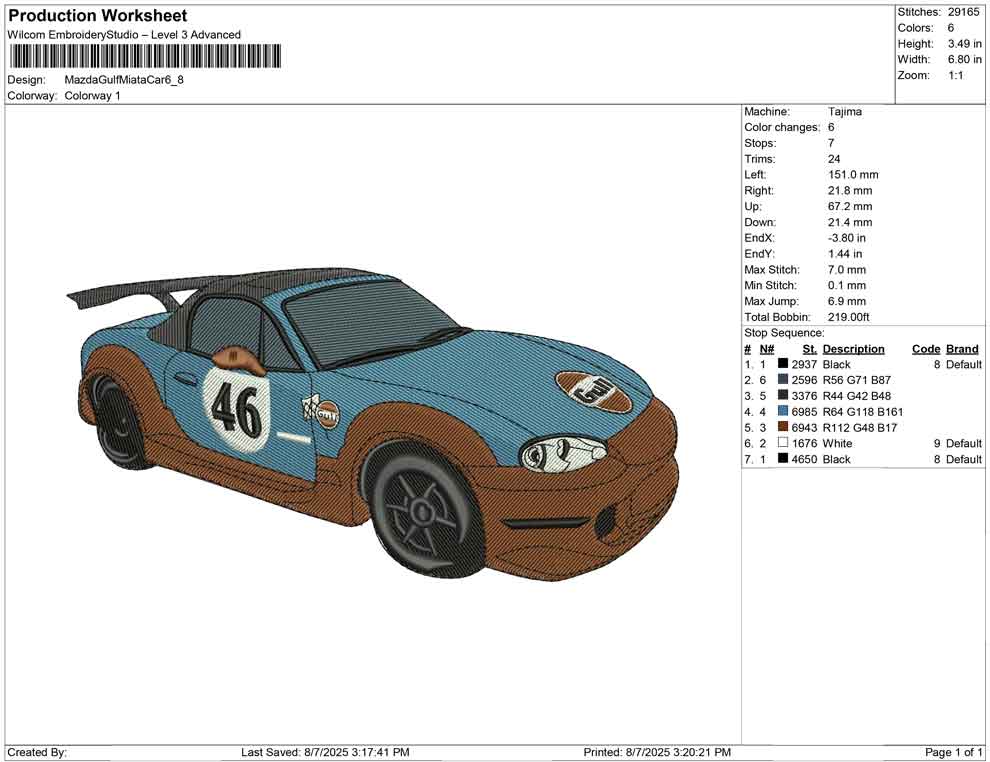
Task: Click the Width value 6.80 in
Action: [964, 59]
